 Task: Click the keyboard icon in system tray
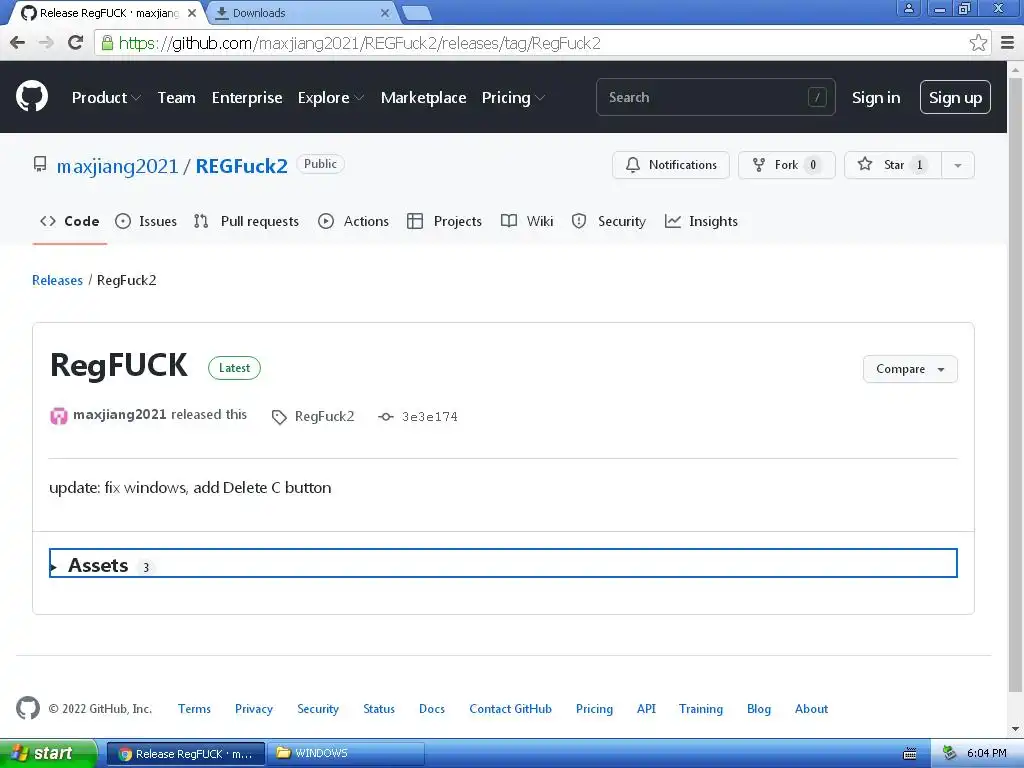(910, 754)
